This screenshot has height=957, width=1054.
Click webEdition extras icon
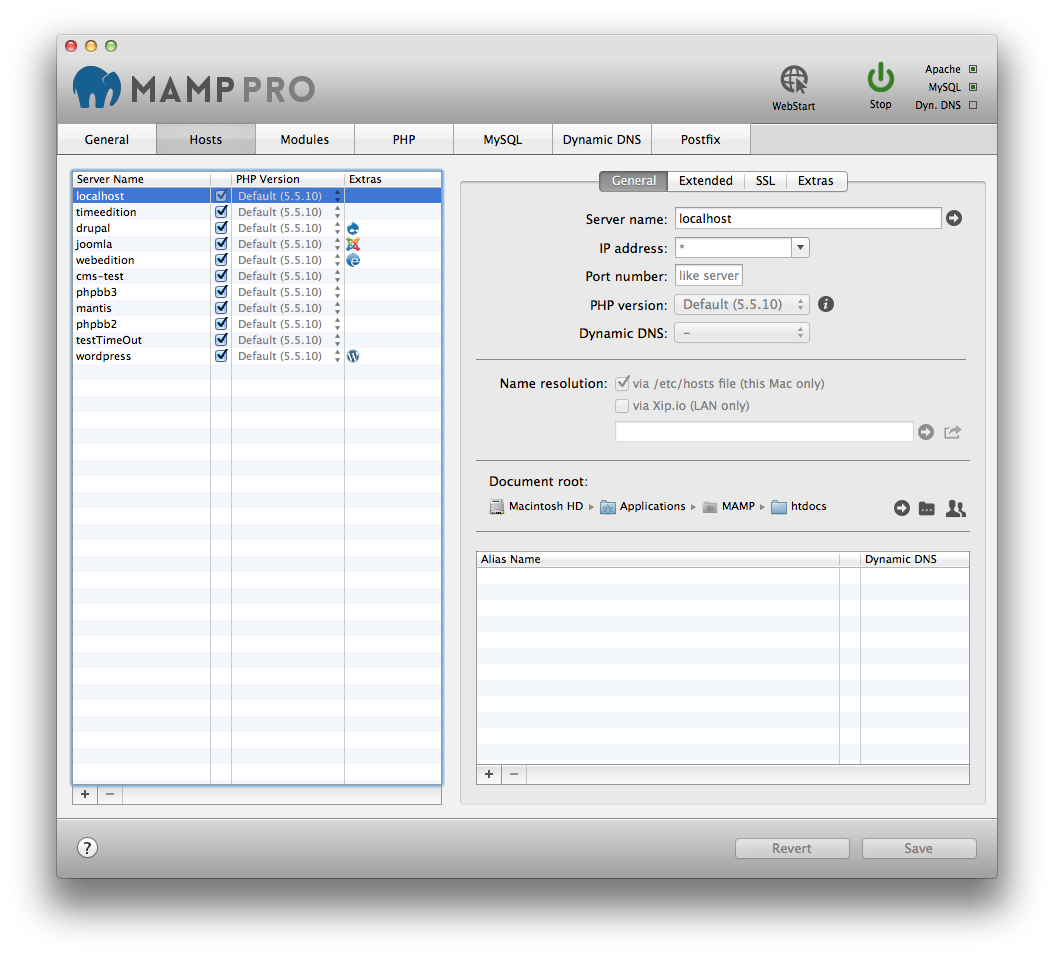click(x=353, y=260)
